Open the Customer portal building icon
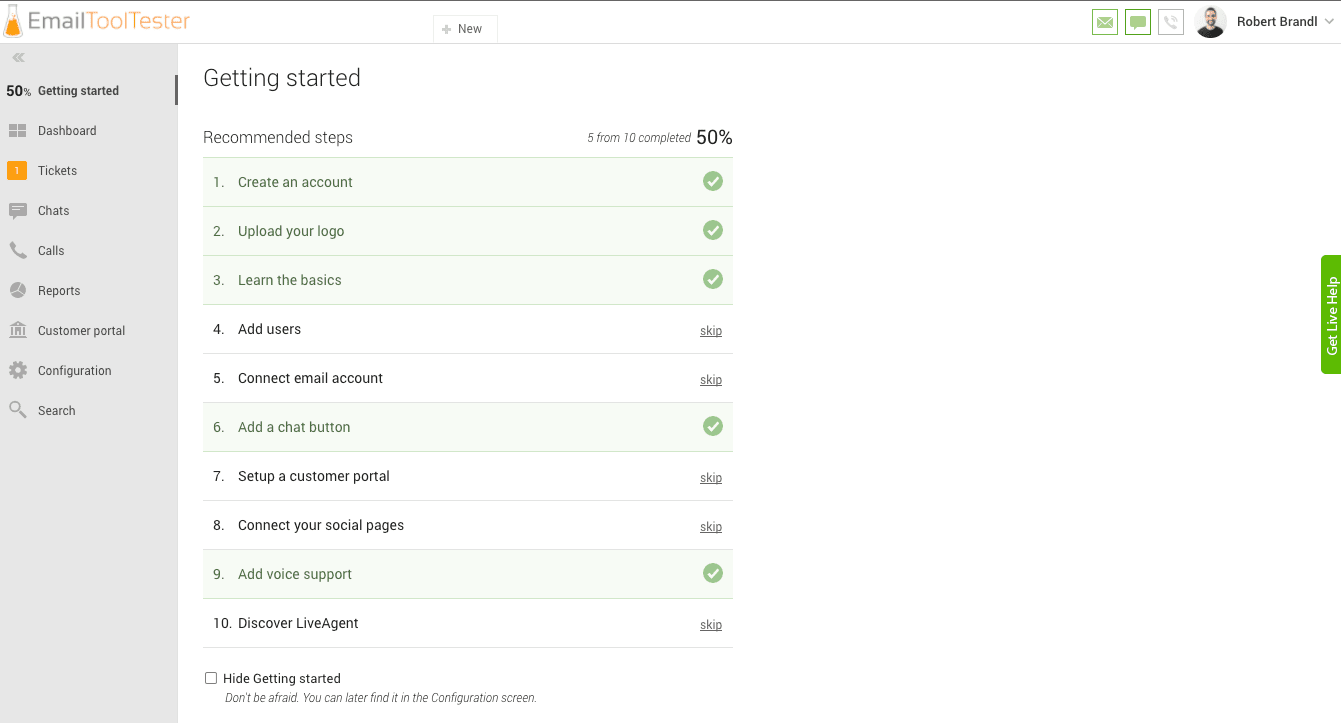Image resolution: width=1341 pixels, height=723 pixels. tap(17, 331)
